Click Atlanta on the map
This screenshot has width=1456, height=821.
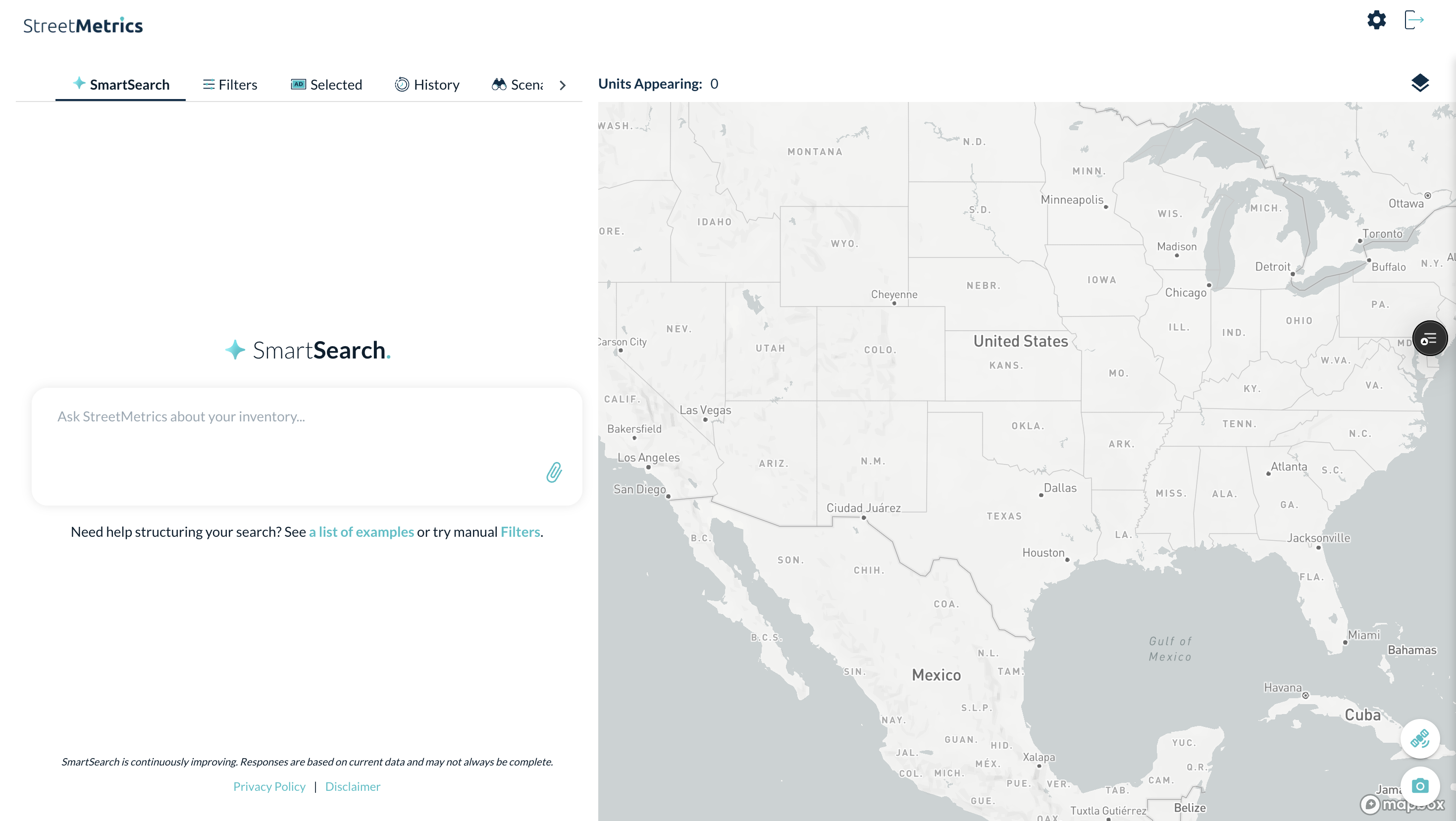point(1289,467)
